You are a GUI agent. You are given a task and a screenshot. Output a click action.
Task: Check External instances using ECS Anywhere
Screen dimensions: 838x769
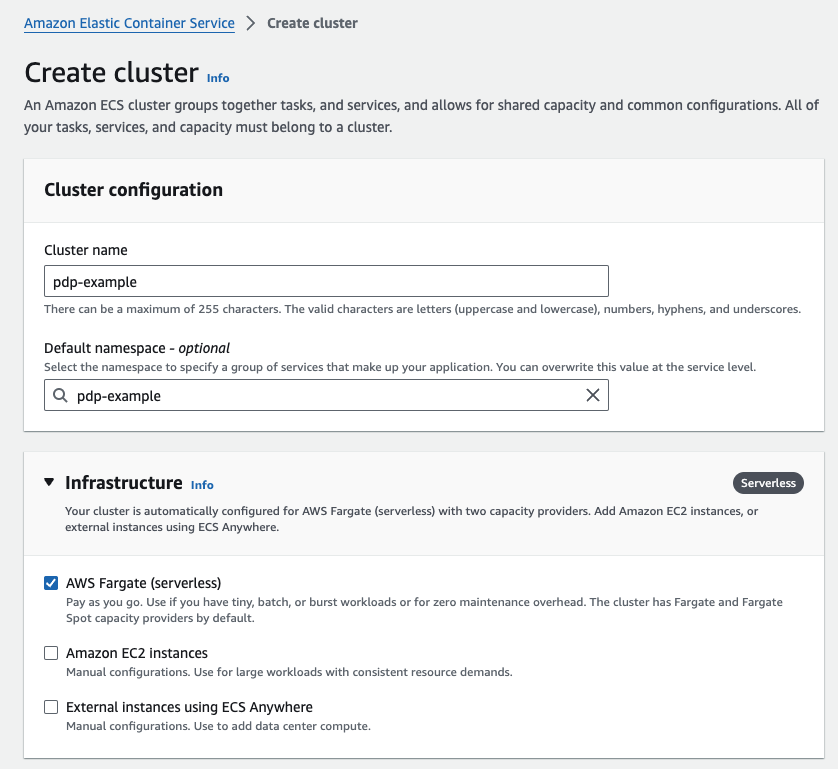point(51,707)
